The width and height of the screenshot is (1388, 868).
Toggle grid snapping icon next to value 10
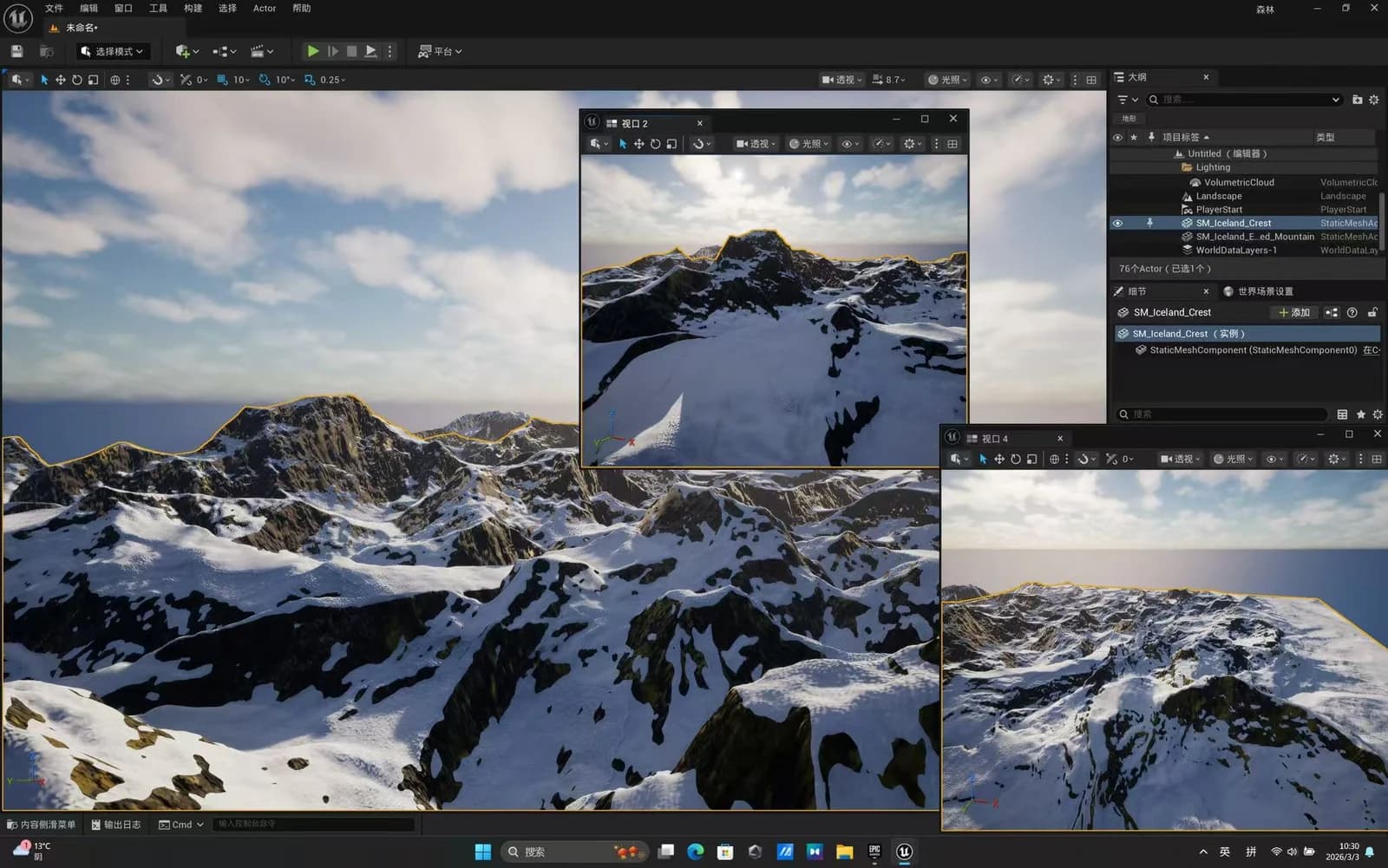point(222,80)
